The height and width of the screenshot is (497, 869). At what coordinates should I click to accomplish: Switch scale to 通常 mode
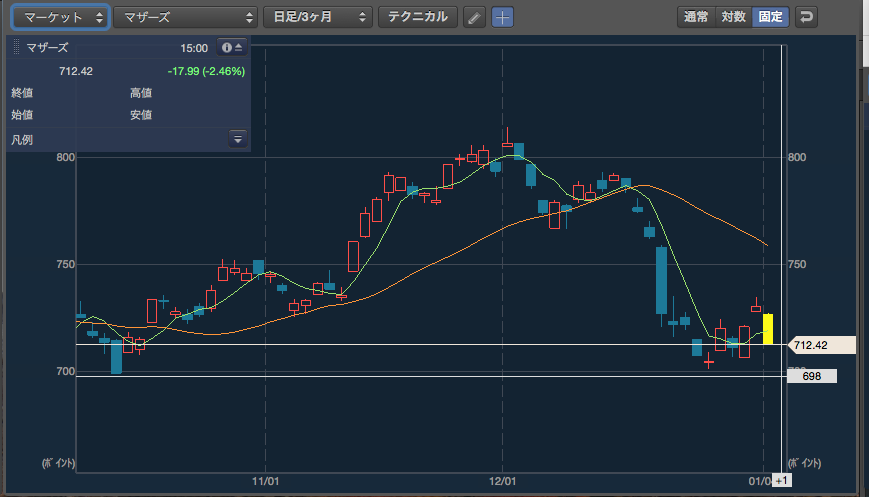click(696, 17)
